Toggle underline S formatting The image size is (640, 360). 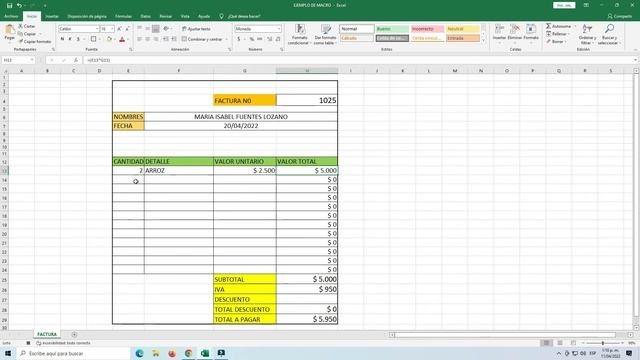[x=78, y=39]
